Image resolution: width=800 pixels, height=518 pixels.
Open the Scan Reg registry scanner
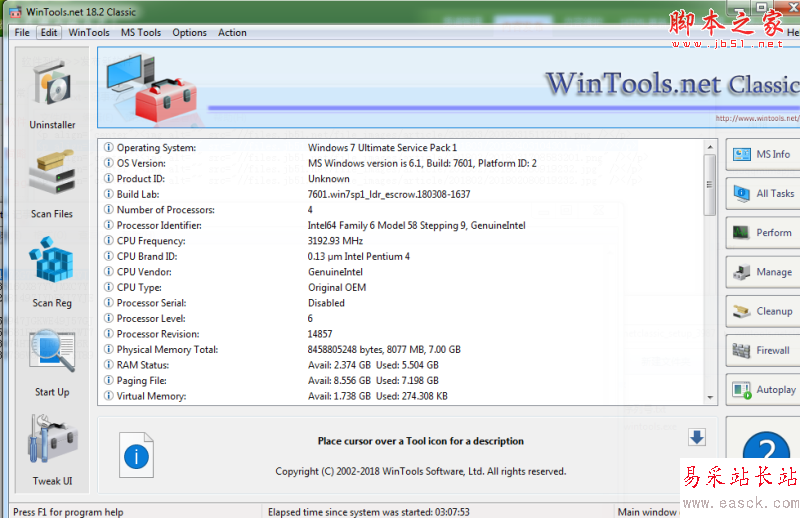[52, 273]
